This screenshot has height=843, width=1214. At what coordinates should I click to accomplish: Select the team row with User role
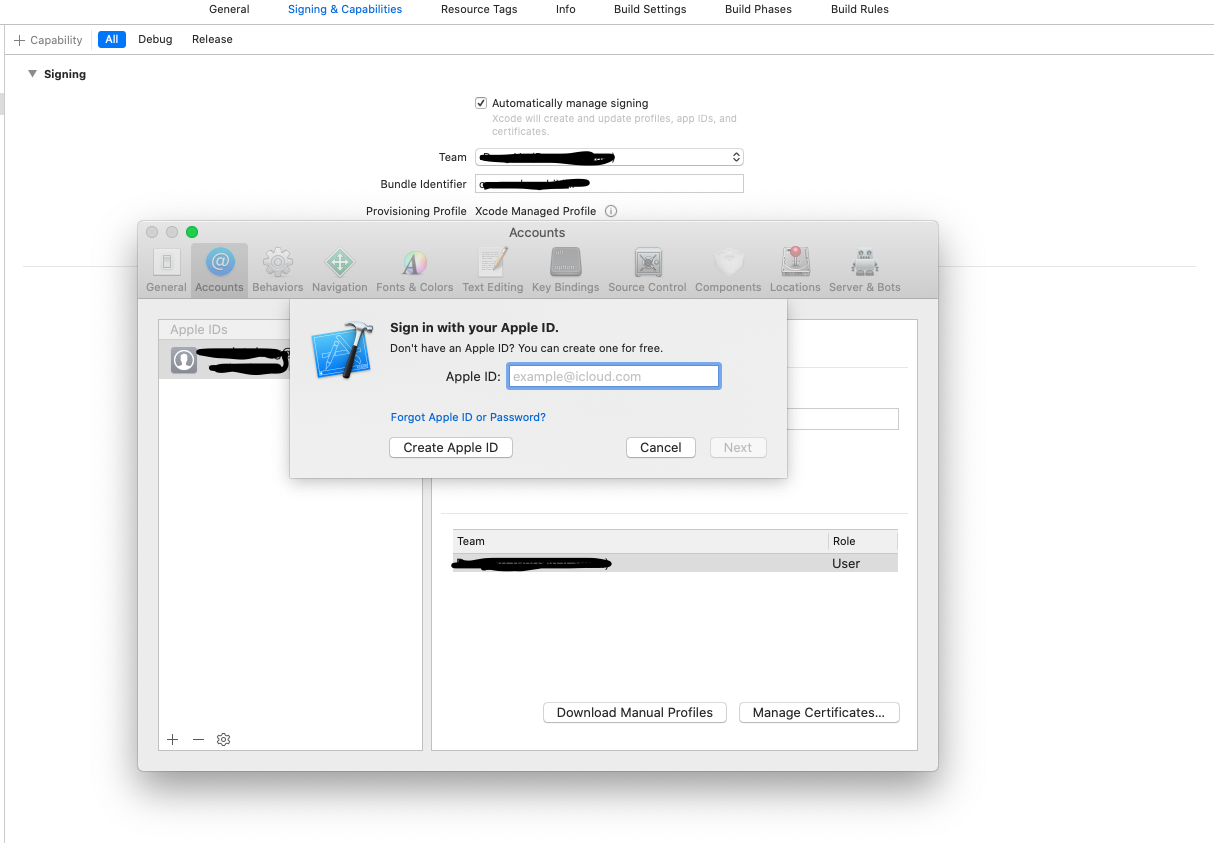coord(675,563)
